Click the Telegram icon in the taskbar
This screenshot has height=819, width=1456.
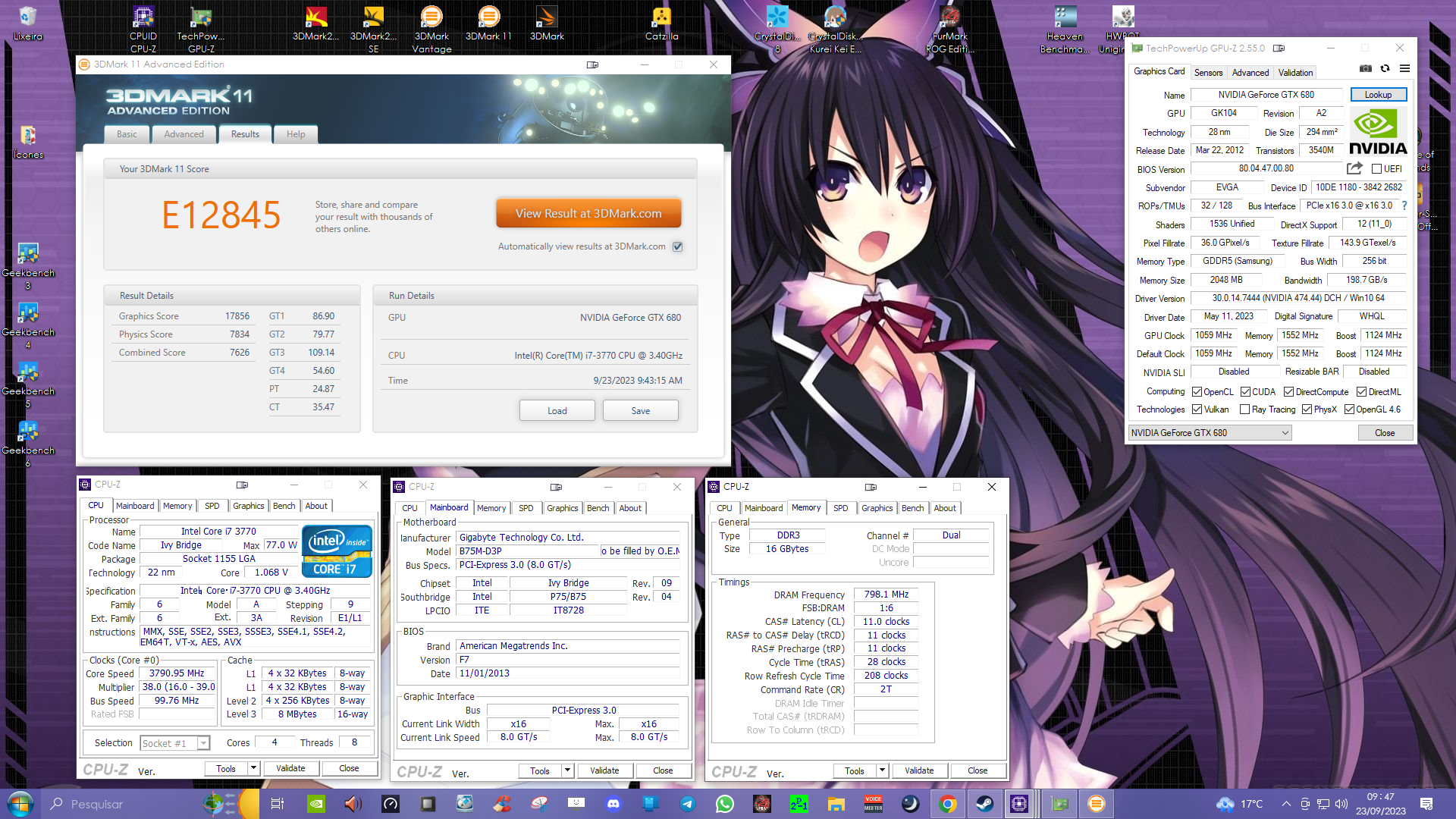click(687, 804)
